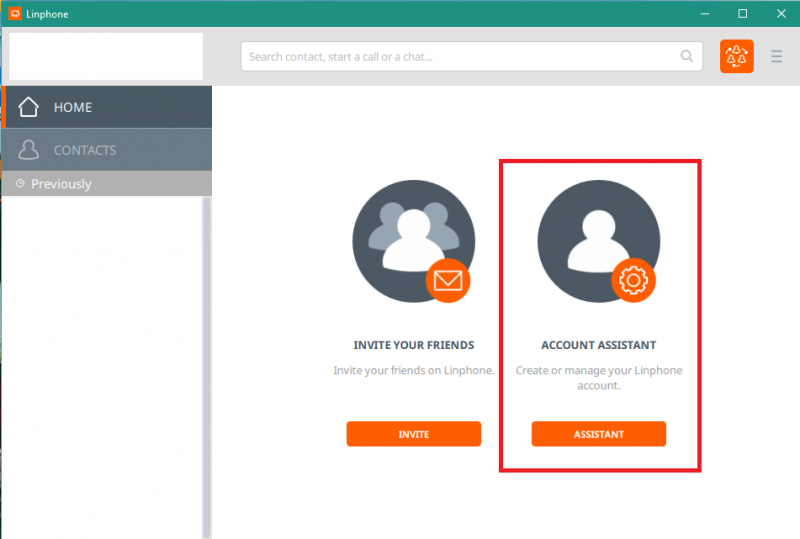Open the conference manager orange icon
This screenshot has height=539, width=800.
(x=736, y=56)
